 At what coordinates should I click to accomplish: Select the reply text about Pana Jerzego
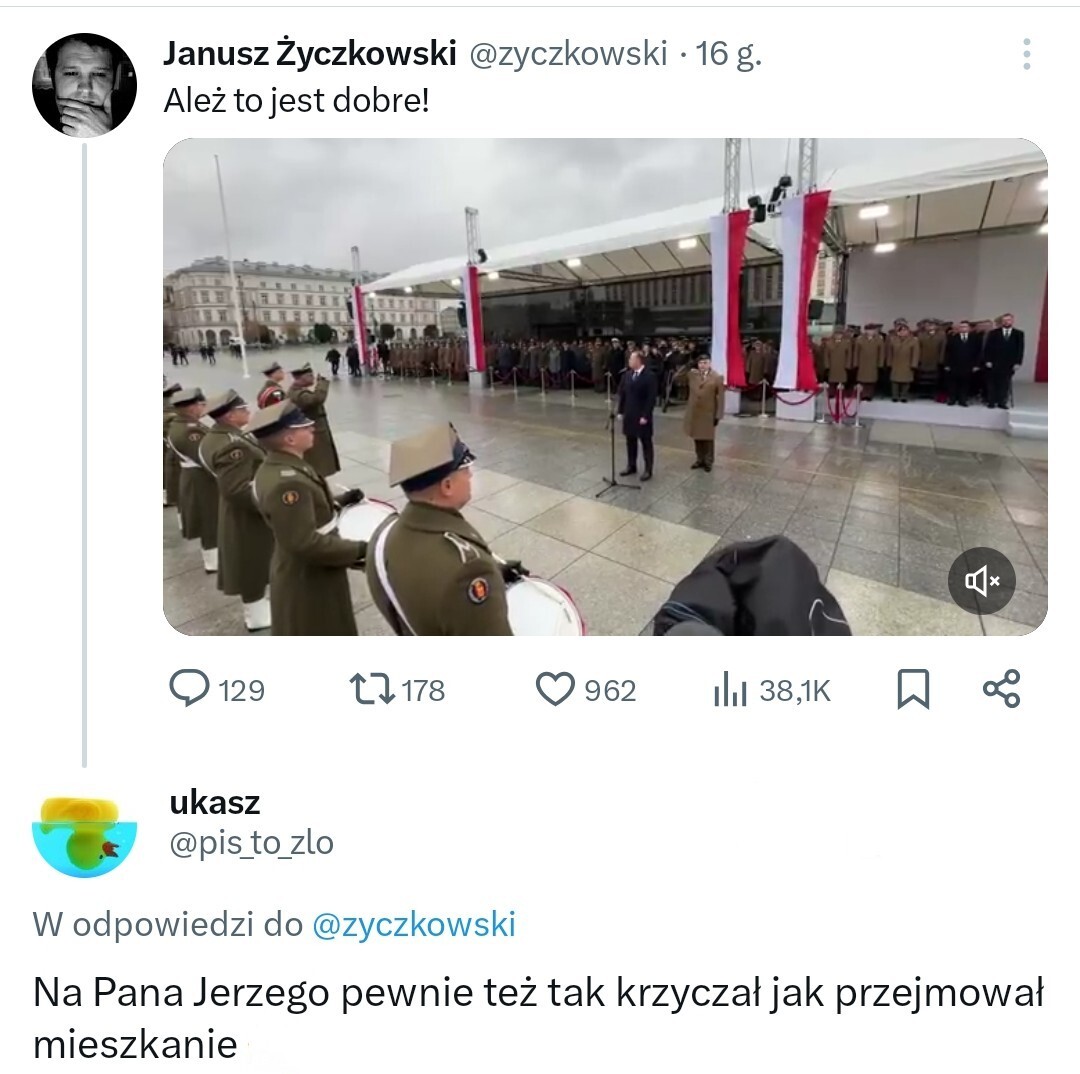pos(539,1018)
